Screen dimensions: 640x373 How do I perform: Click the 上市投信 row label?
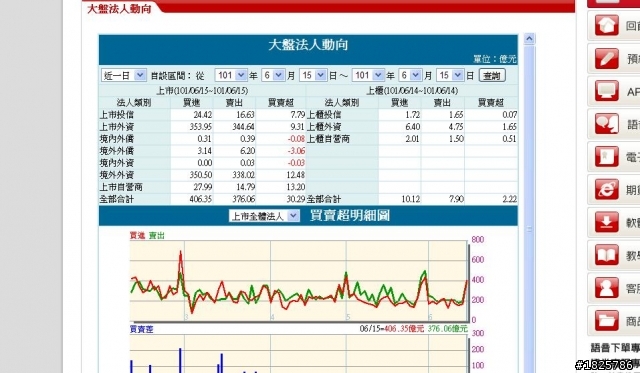click(117, 115)
